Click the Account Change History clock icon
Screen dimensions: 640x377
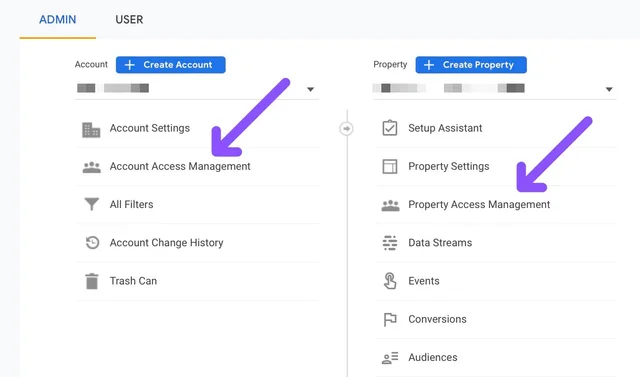92,243
